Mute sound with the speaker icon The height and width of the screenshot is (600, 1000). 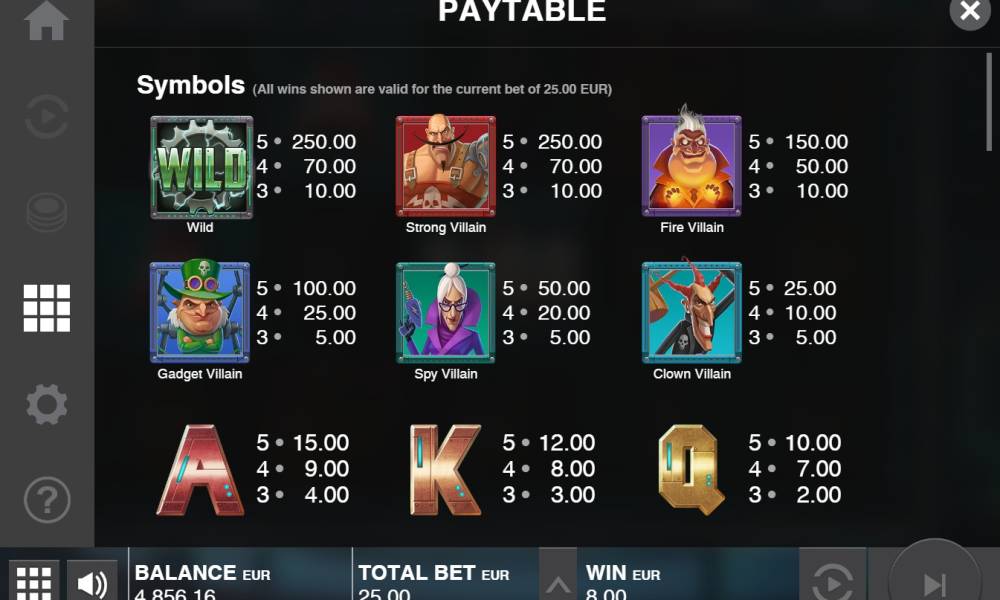[92, 583]
